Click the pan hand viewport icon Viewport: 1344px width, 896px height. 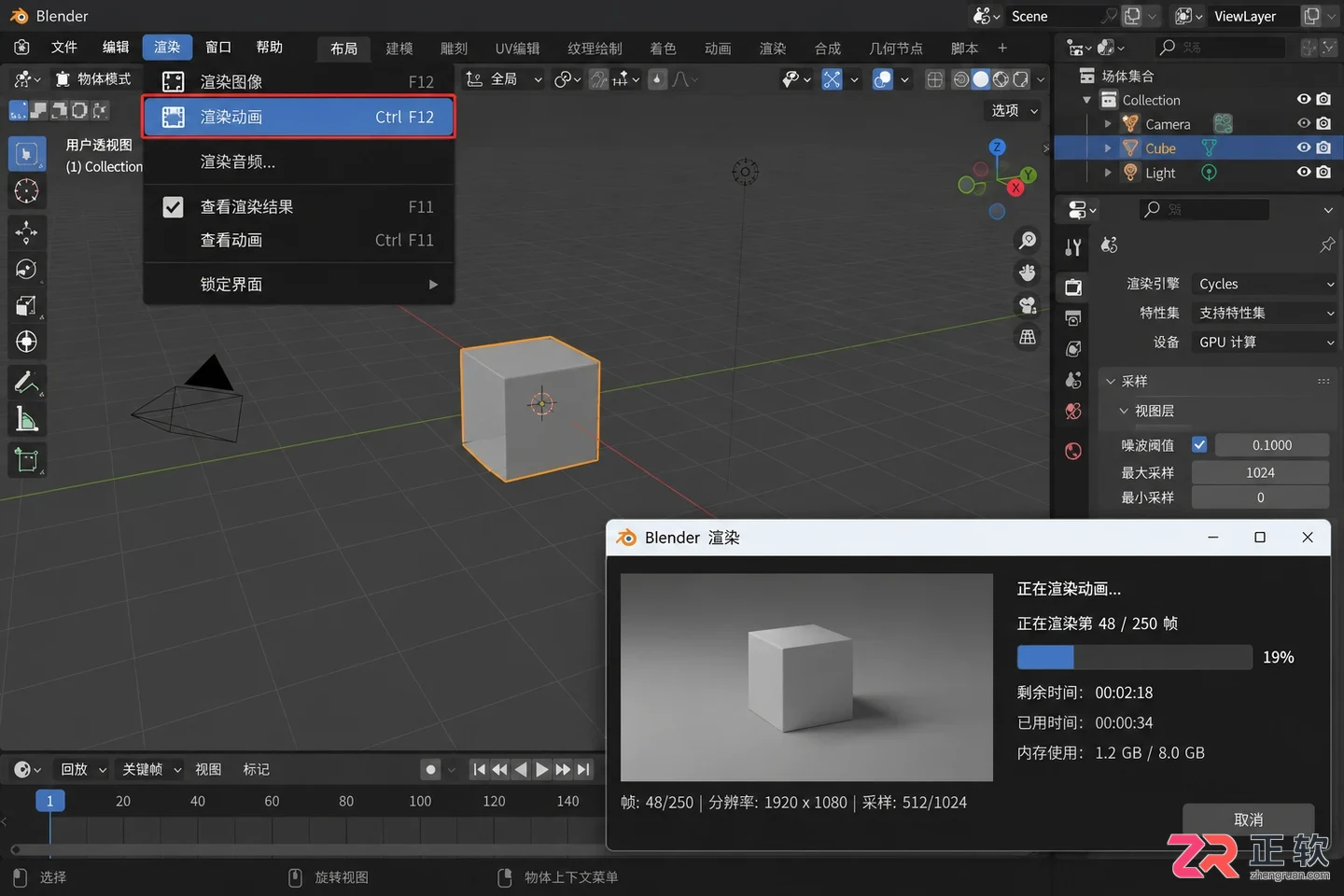point(1028,273)
